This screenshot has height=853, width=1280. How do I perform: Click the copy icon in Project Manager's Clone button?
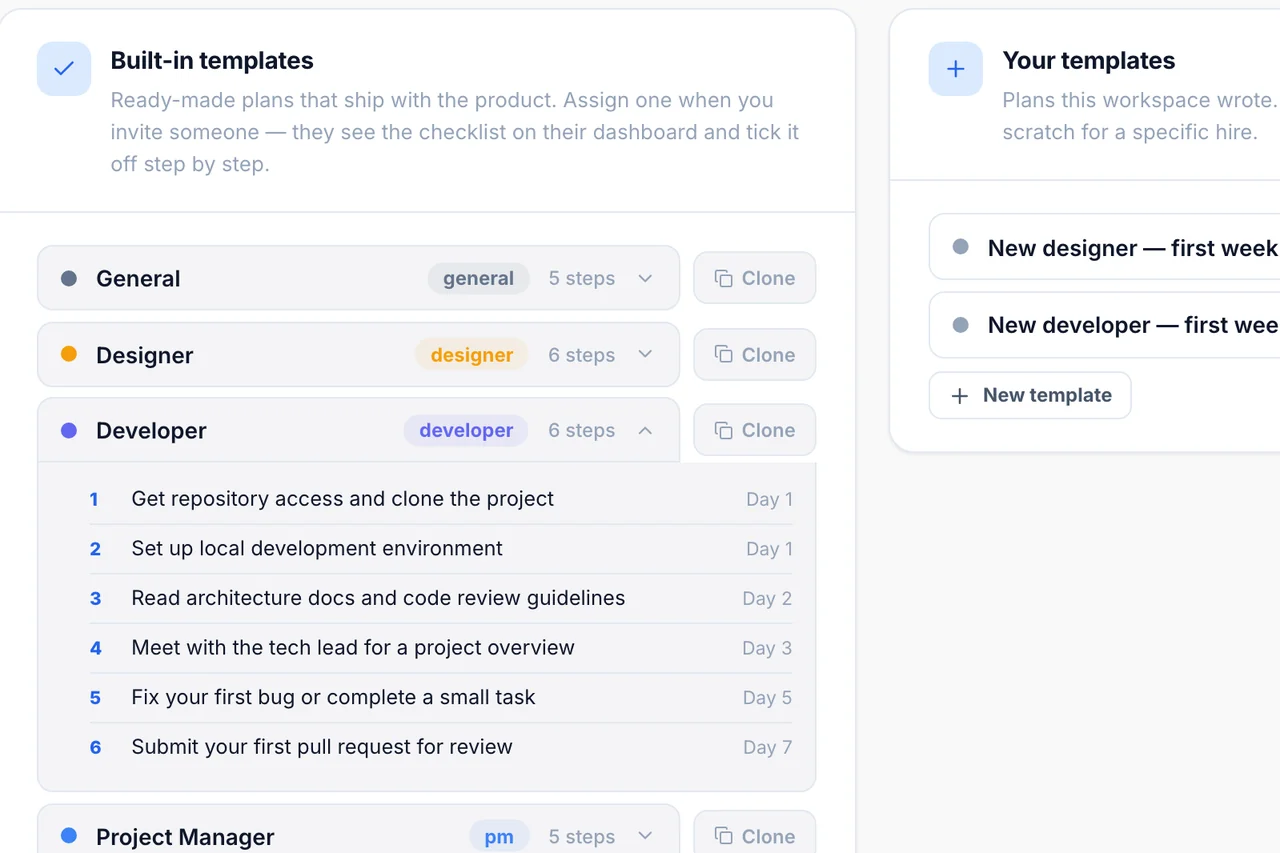coord(724,836)
